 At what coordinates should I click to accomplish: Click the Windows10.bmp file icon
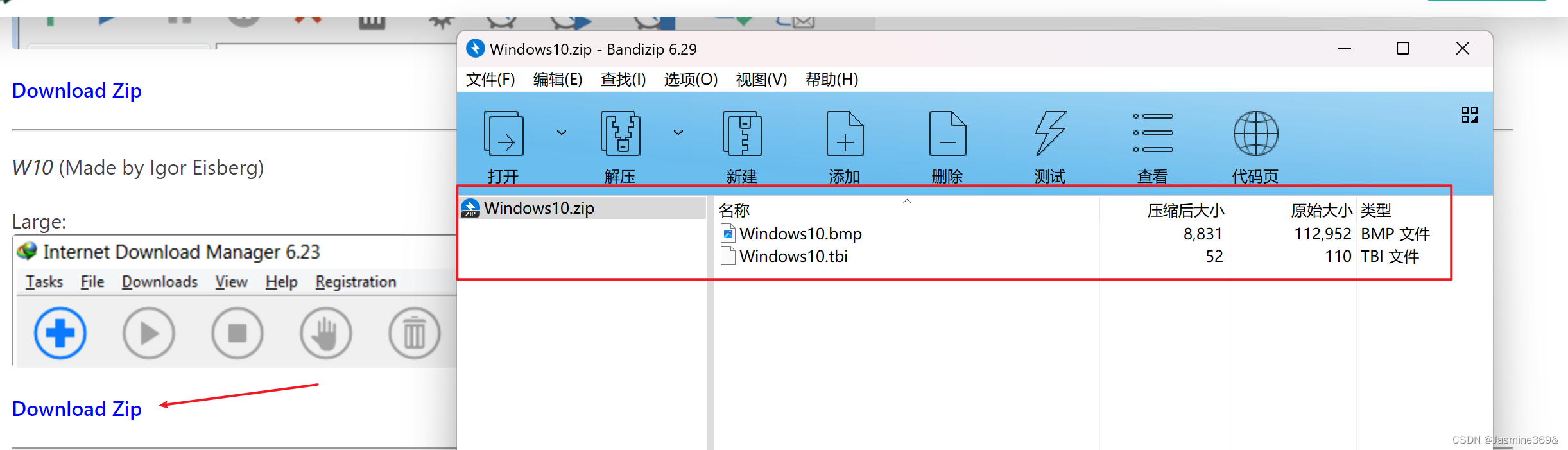click(x=728, y=234)
